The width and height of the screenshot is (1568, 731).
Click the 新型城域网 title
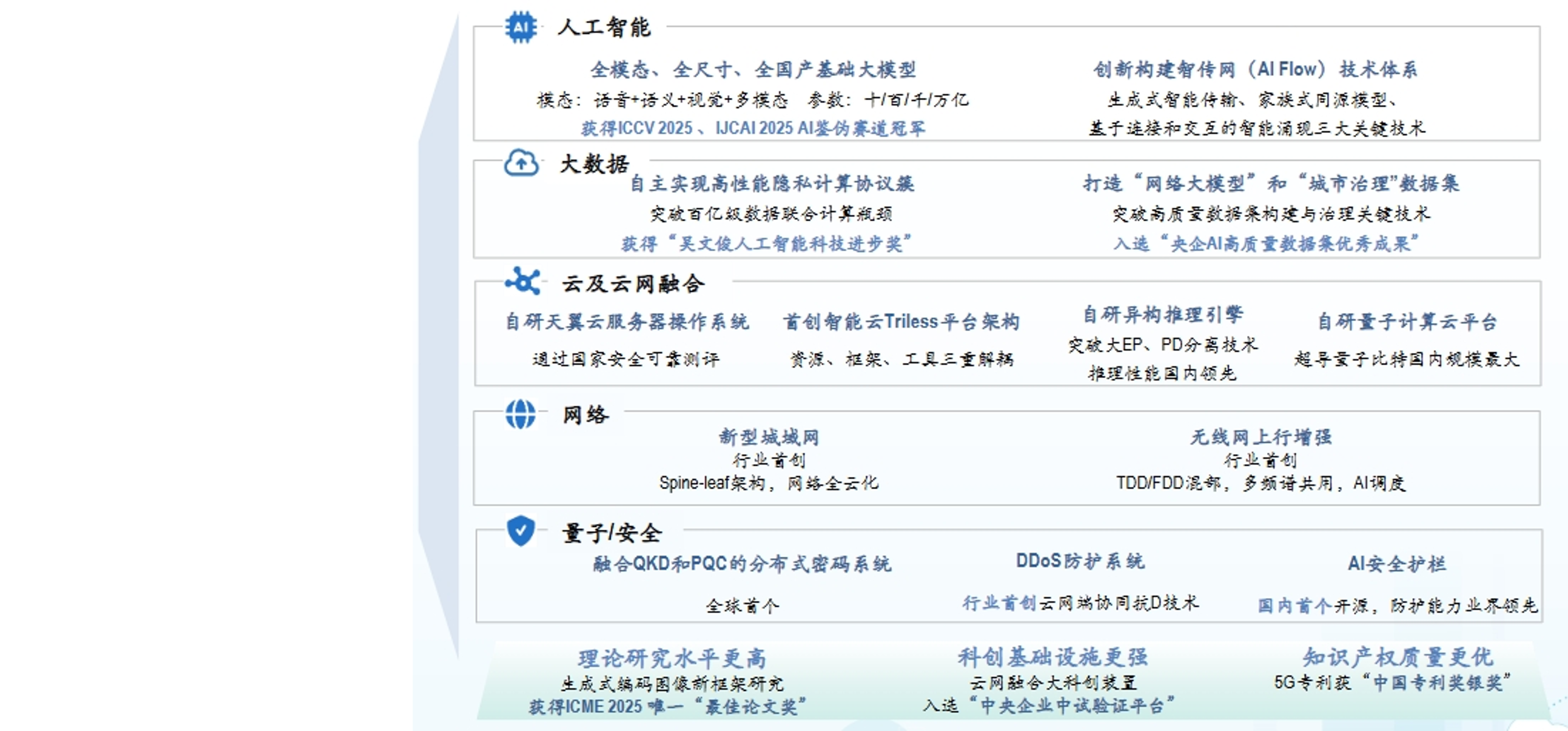[x=769, y=437]
